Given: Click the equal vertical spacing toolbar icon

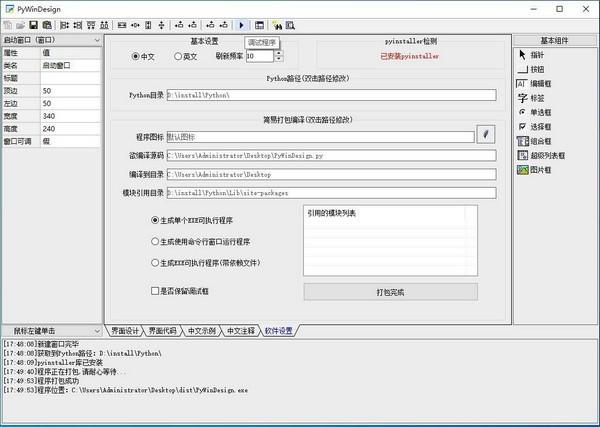Looking at the screenshot, I should pos(161,26).
